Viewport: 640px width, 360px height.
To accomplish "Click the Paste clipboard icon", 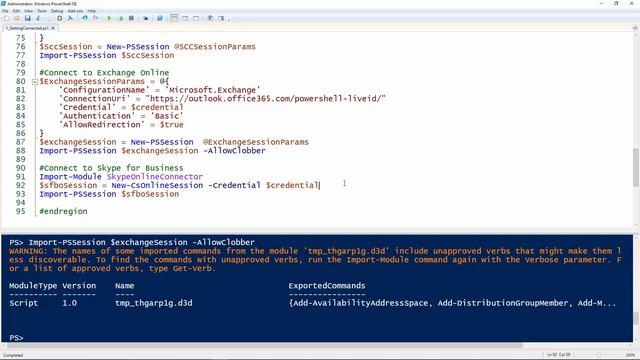I will (60, 18).
